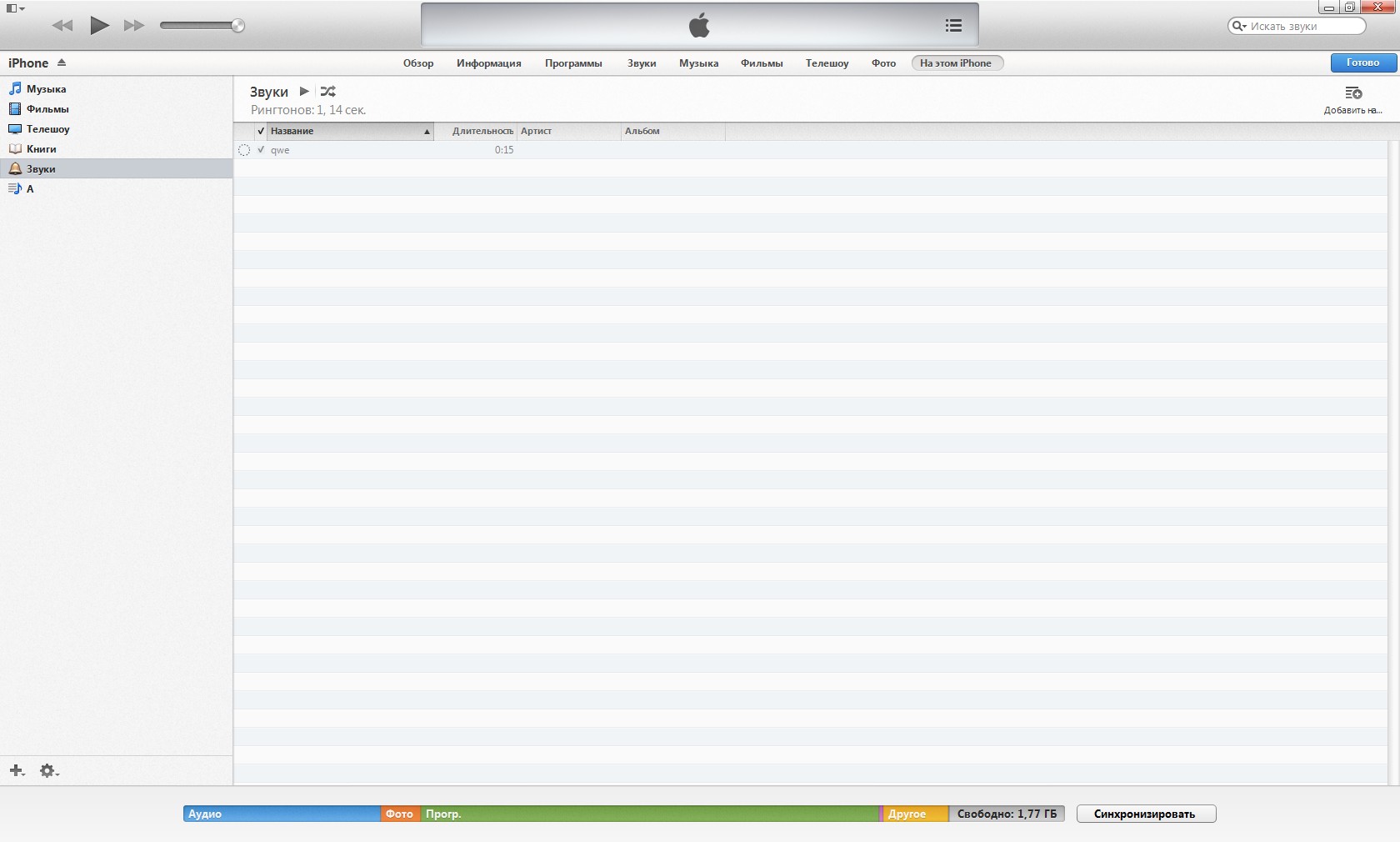This screenshot has height=842, width=1400.
Task: Click the 0:15 duration of qwe
Action: (x=504, y=150)
